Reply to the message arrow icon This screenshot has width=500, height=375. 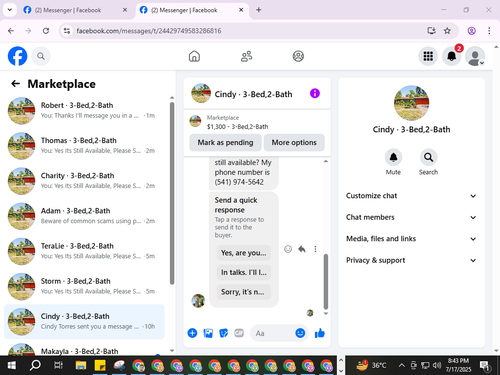[x=302, y=249]
